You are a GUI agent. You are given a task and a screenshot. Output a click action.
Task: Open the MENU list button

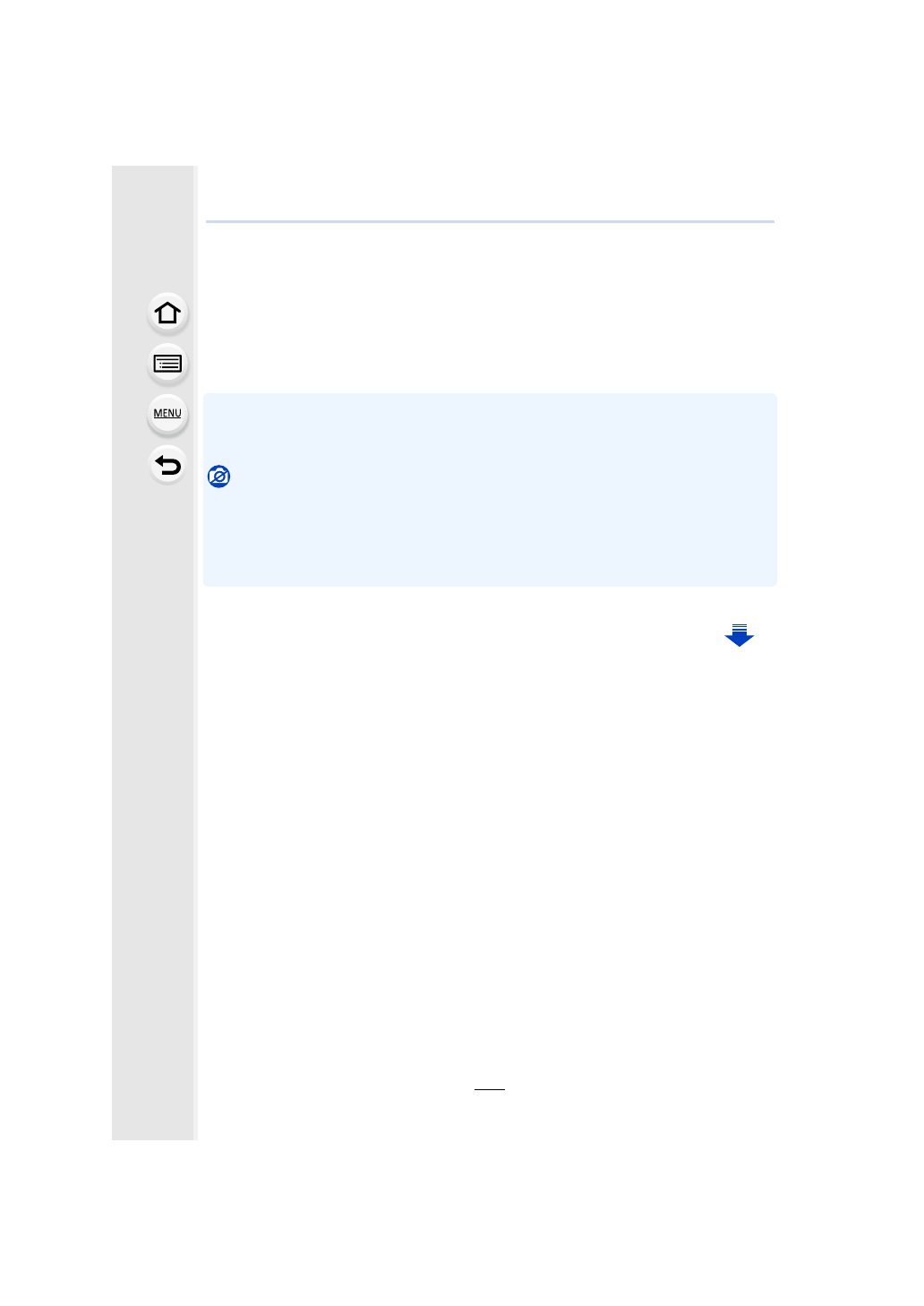coord(167,414)
